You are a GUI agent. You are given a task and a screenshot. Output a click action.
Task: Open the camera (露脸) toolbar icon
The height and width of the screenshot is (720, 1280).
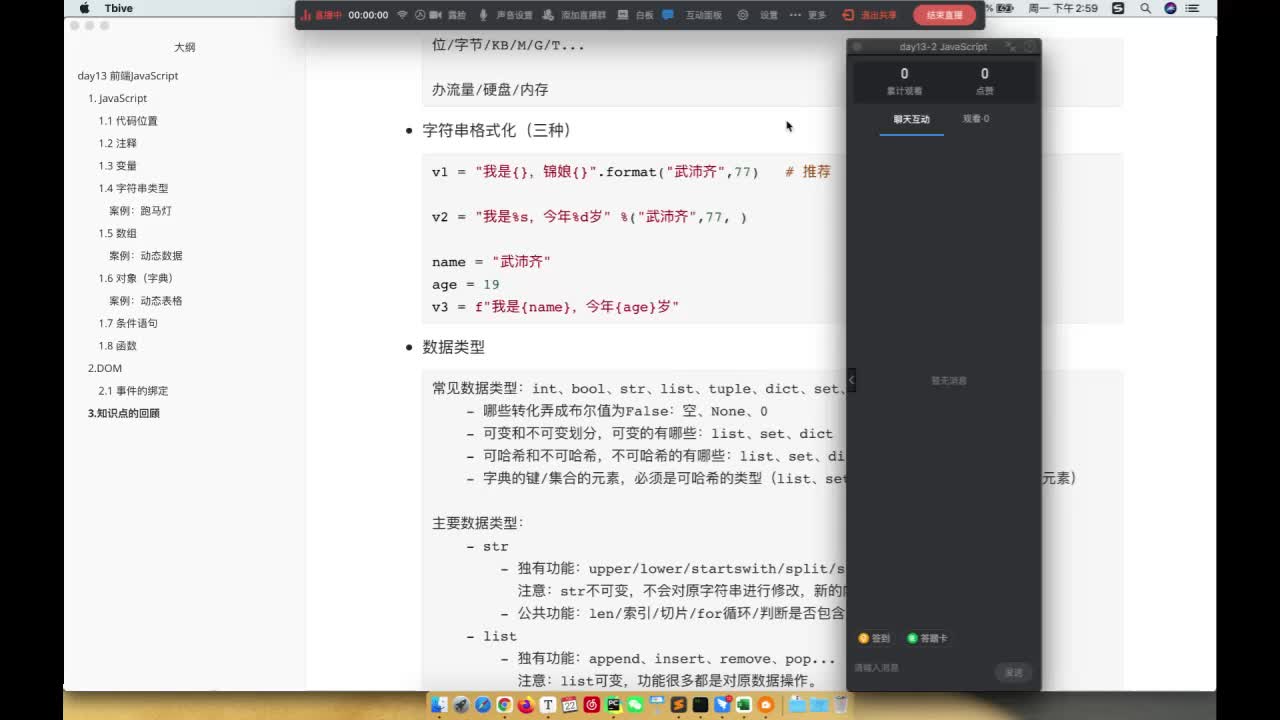point(434,15)
